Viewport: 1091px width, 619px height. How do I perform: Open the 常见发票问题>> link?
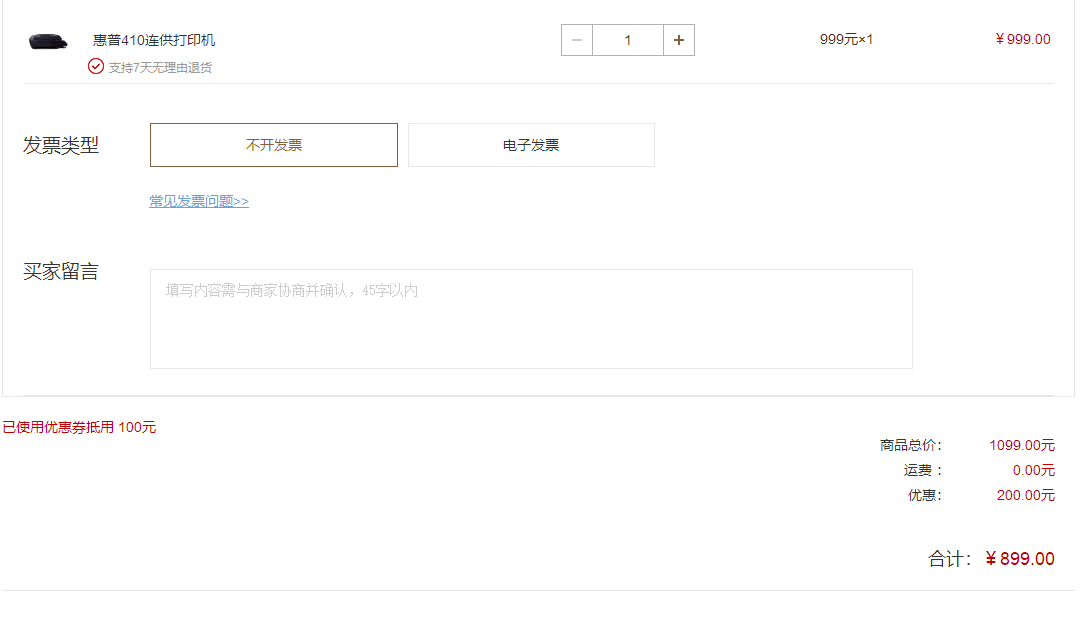click(199, 201)
